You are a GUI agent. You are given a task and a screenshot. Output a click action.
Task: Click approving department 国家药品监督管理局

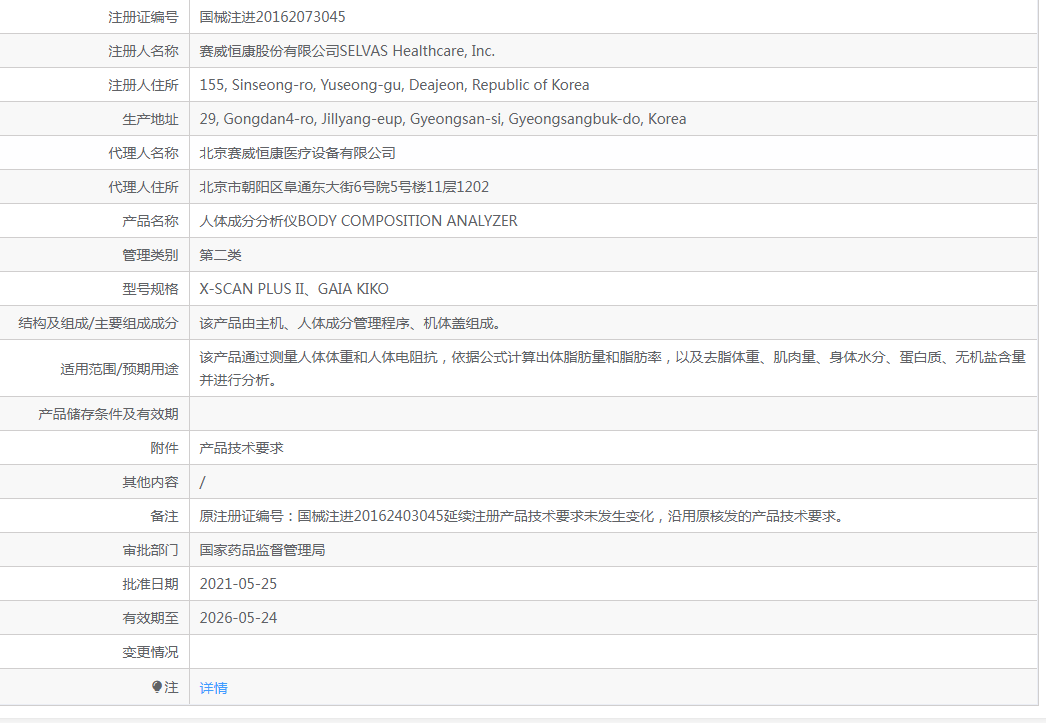[x=262, y=550]
